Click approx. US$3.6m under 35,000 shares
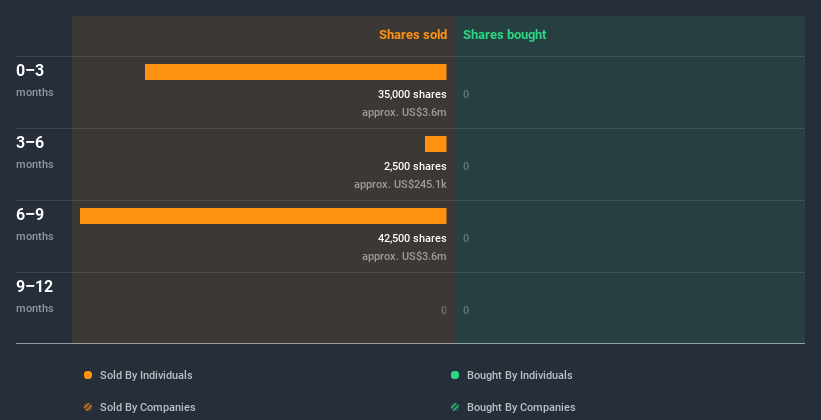 [x=404, y=113]
